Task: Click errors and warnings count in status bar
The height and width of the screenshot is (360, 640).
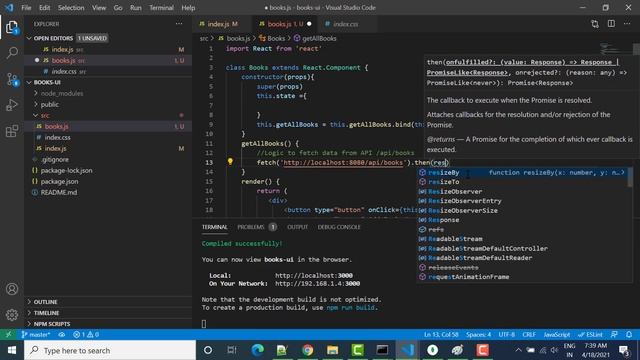Action: [86, 335]
